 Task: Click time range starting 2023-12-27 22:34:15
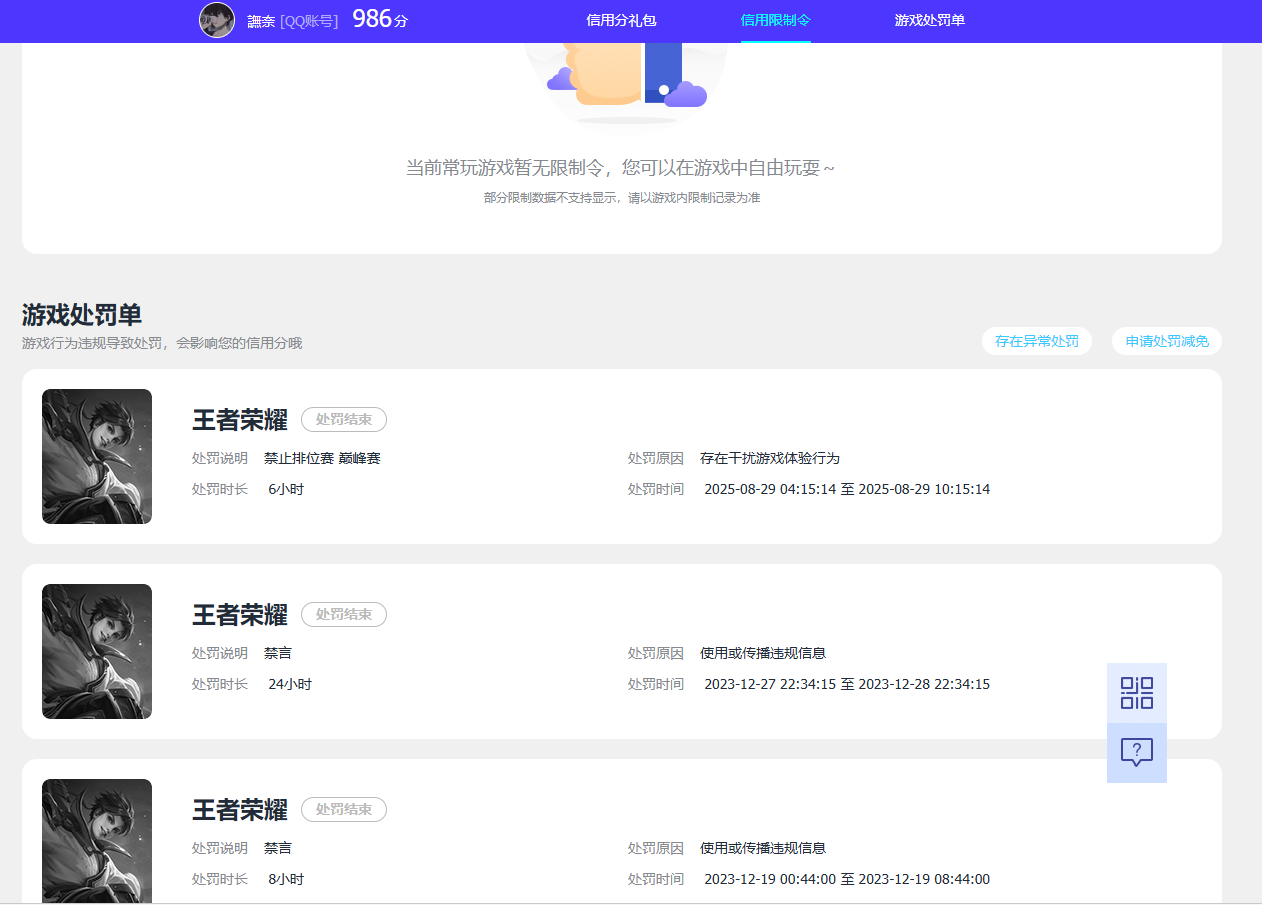[x=847, y=684]
